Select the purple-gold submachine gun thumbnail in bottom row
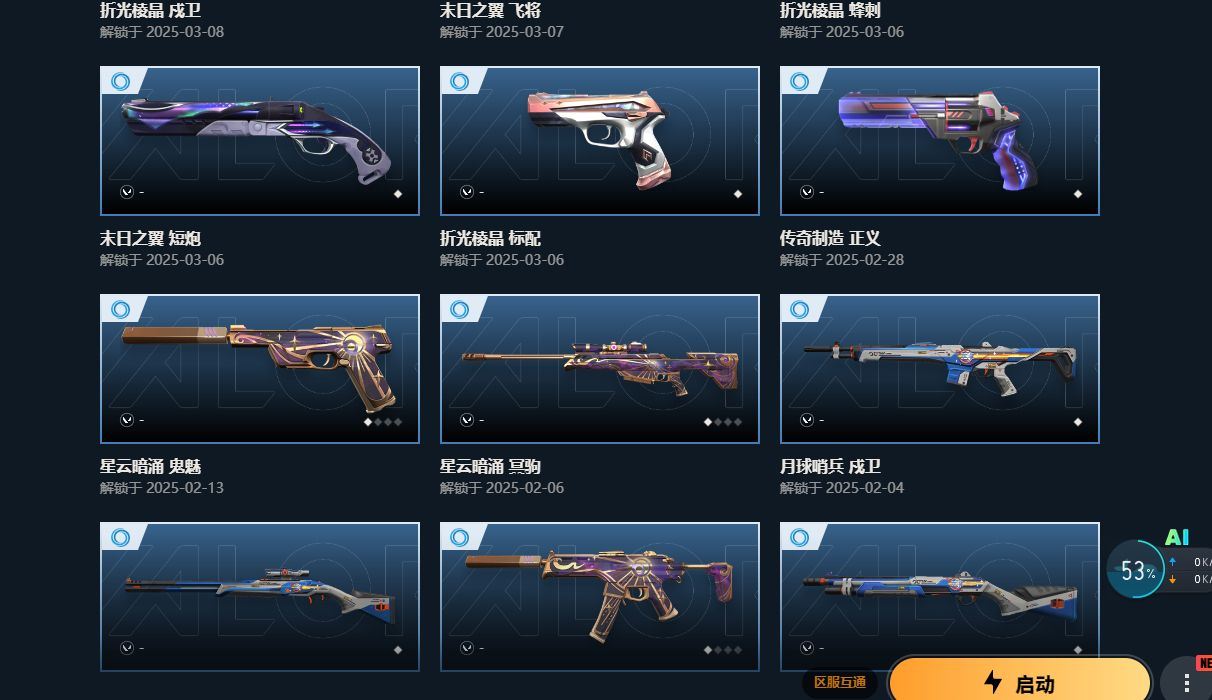 tap(600, 597)
